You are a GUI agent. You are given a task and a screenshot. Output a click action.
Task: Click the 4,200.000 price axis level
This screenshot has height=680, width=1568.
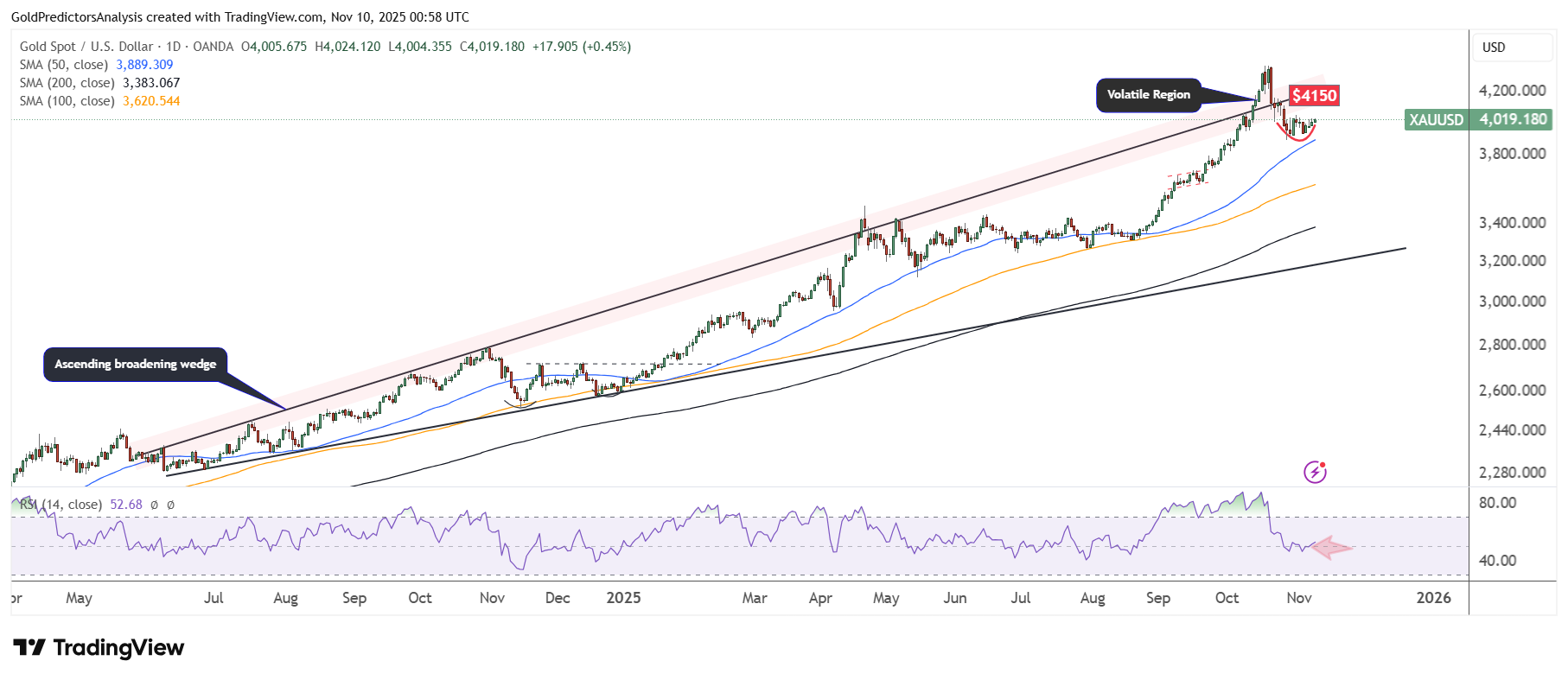[x=1512, y=91]
